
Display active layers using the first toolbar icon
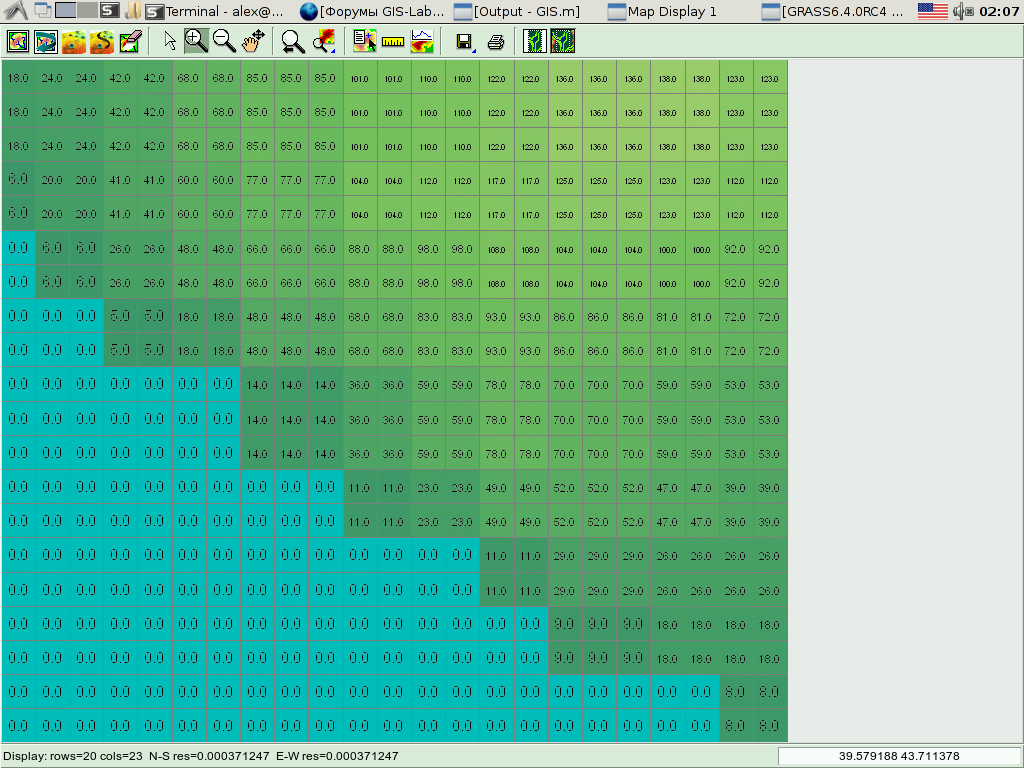coord(15,41)
